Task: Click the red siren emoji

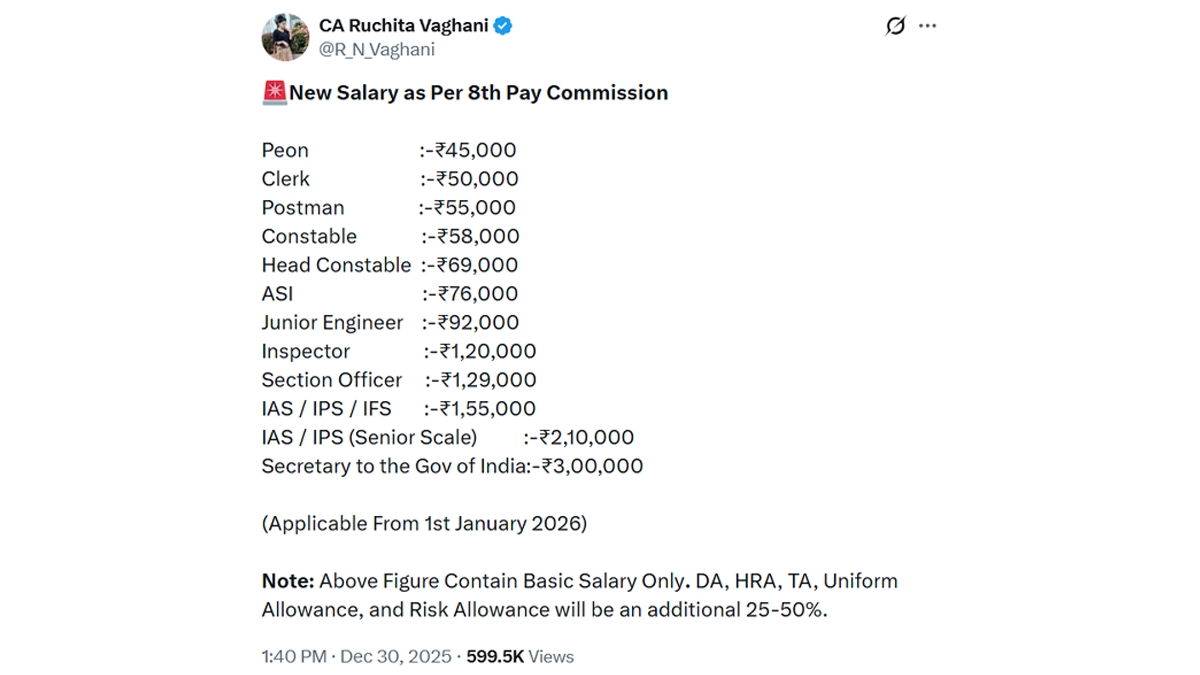Action: [x=274, y=93]
